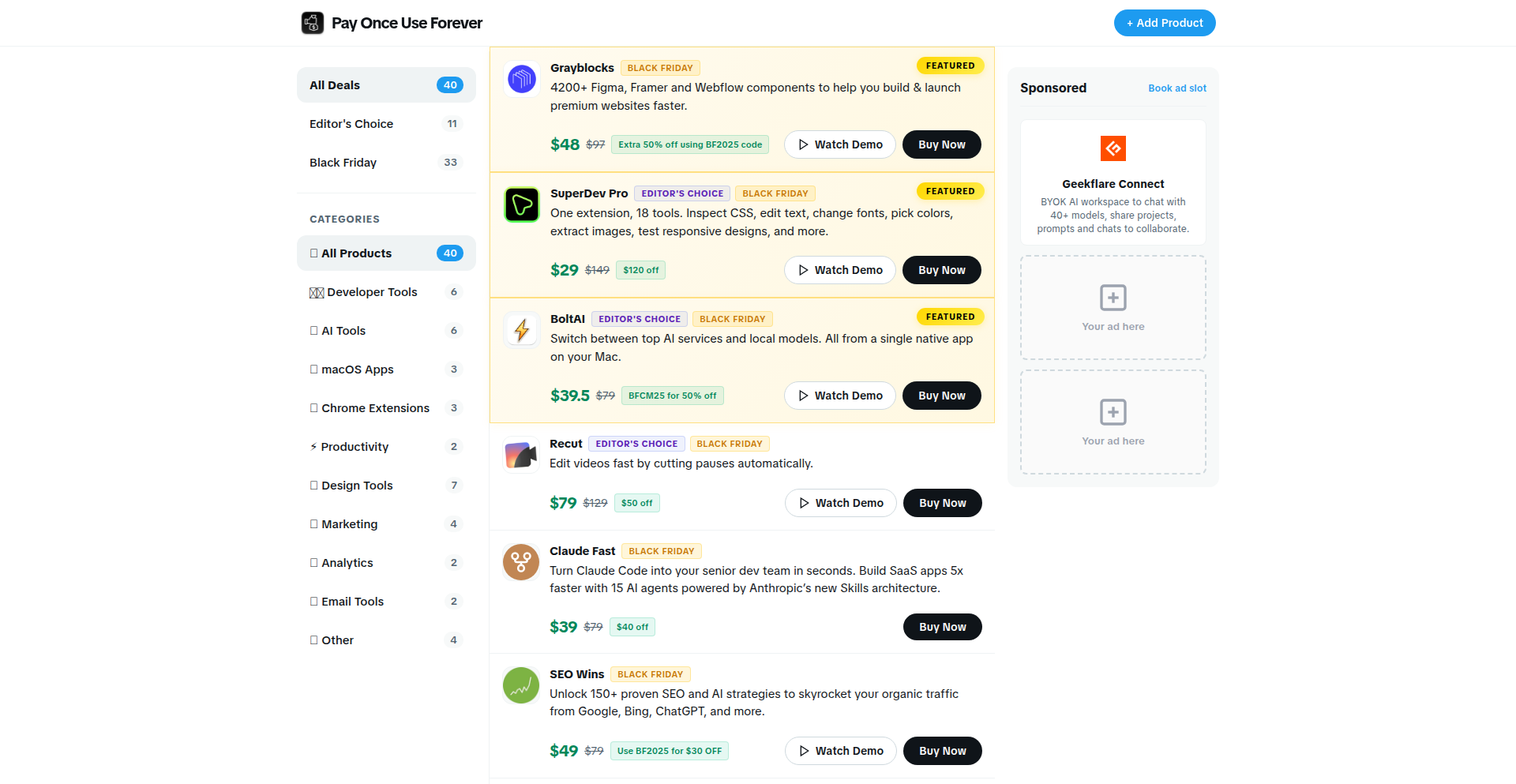Screen dimensions: 1516x784
Task: Play the Recut Watch Demo video
Action: pyautogui.click(x=840, y=503)
